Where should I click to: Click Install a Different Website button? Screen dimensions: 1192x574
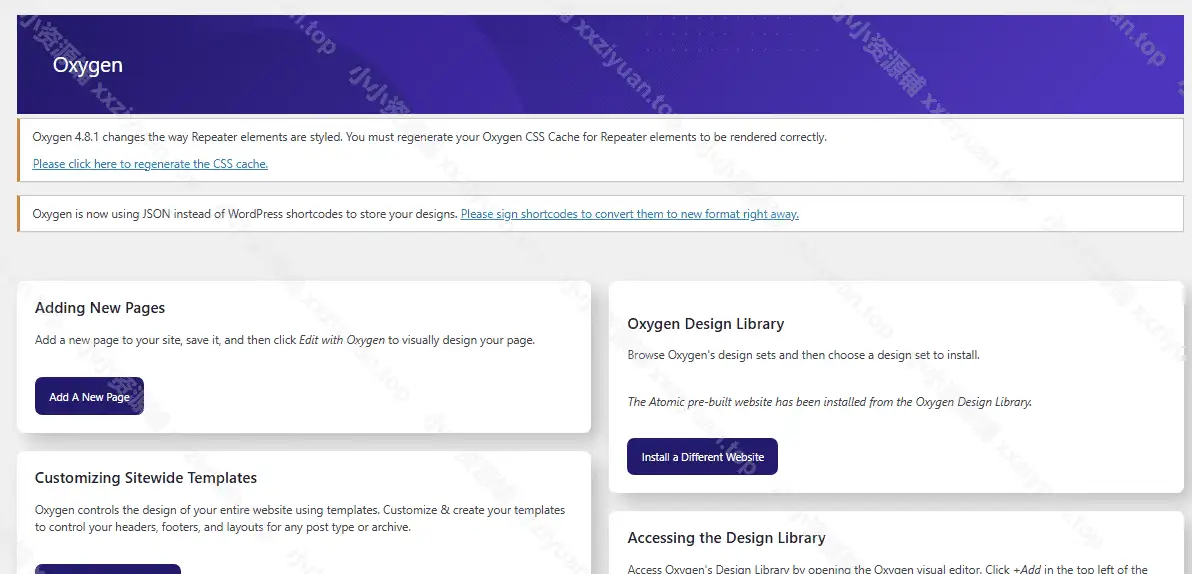[702, 457]
